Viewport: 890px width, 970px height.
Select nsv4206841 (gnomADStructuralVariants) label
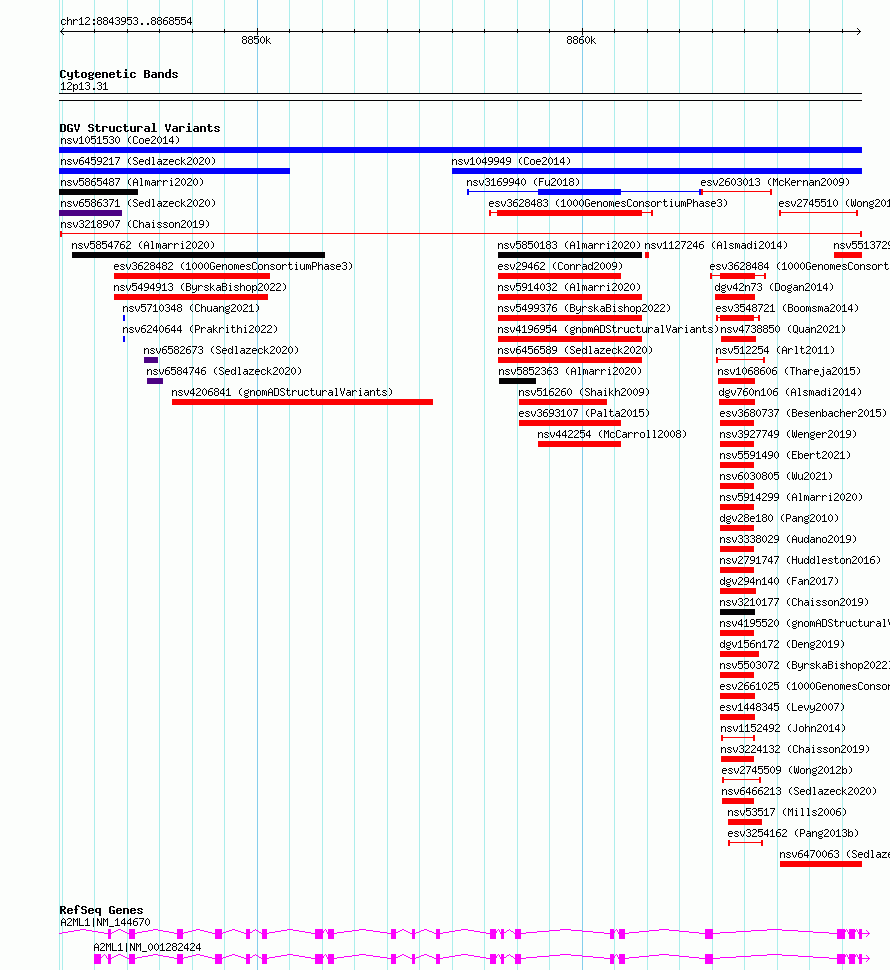tap(282, 393)
